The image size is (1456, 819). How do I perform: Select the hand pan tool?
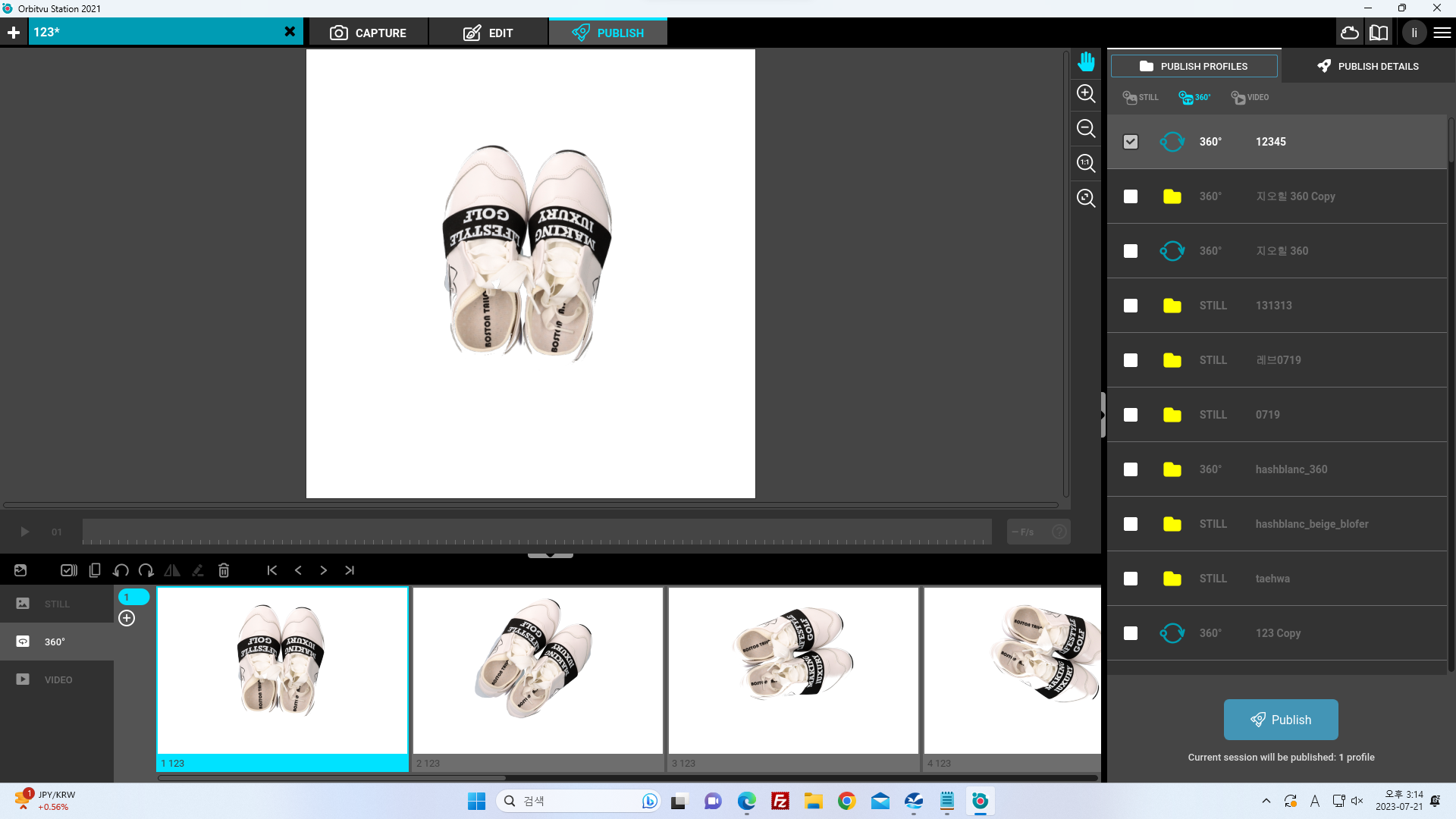point(1086,61)
